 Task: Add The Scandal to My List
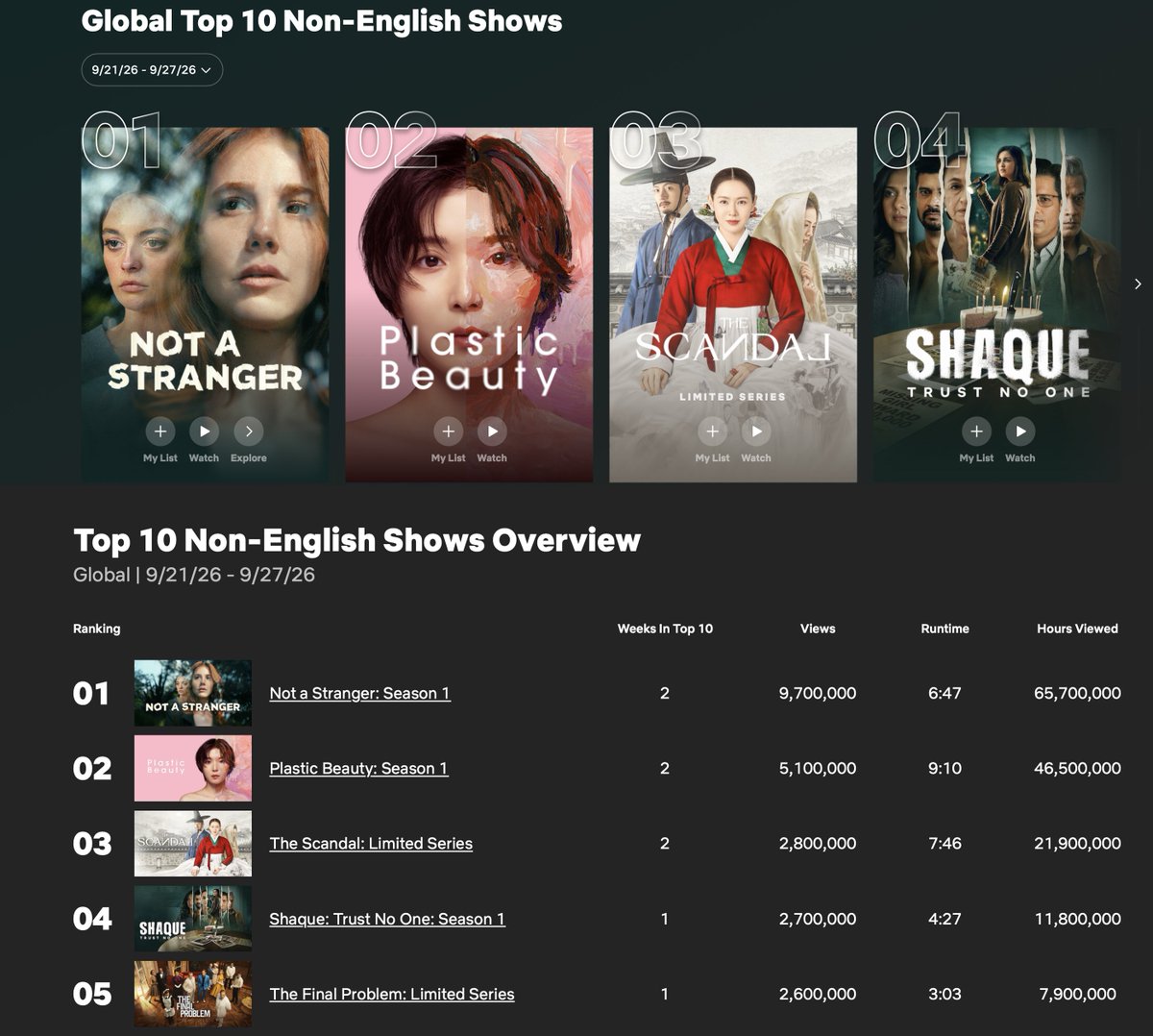click(x=712, y=432)
